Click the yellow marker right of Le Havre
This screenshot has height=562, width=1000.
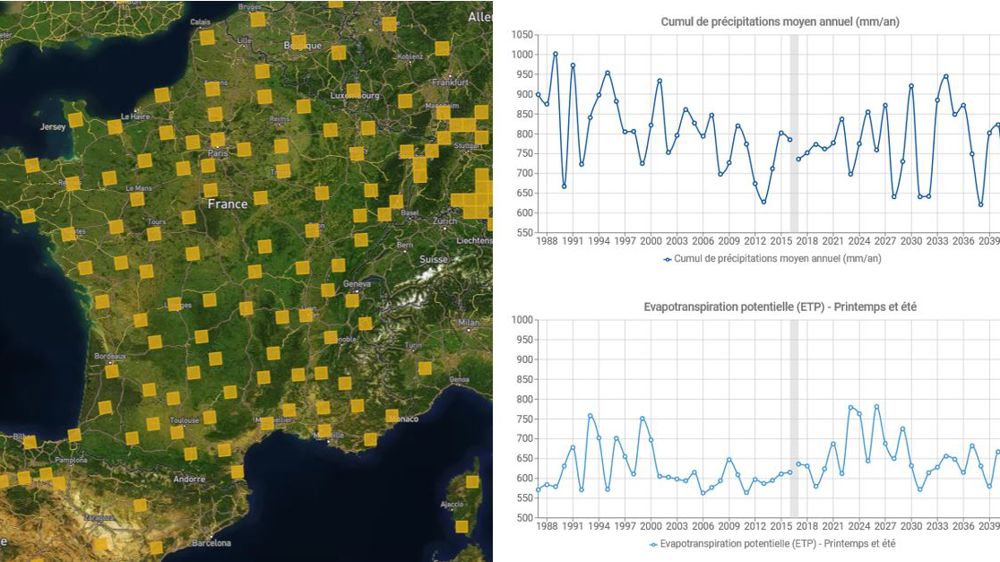(x=166, y=132)
